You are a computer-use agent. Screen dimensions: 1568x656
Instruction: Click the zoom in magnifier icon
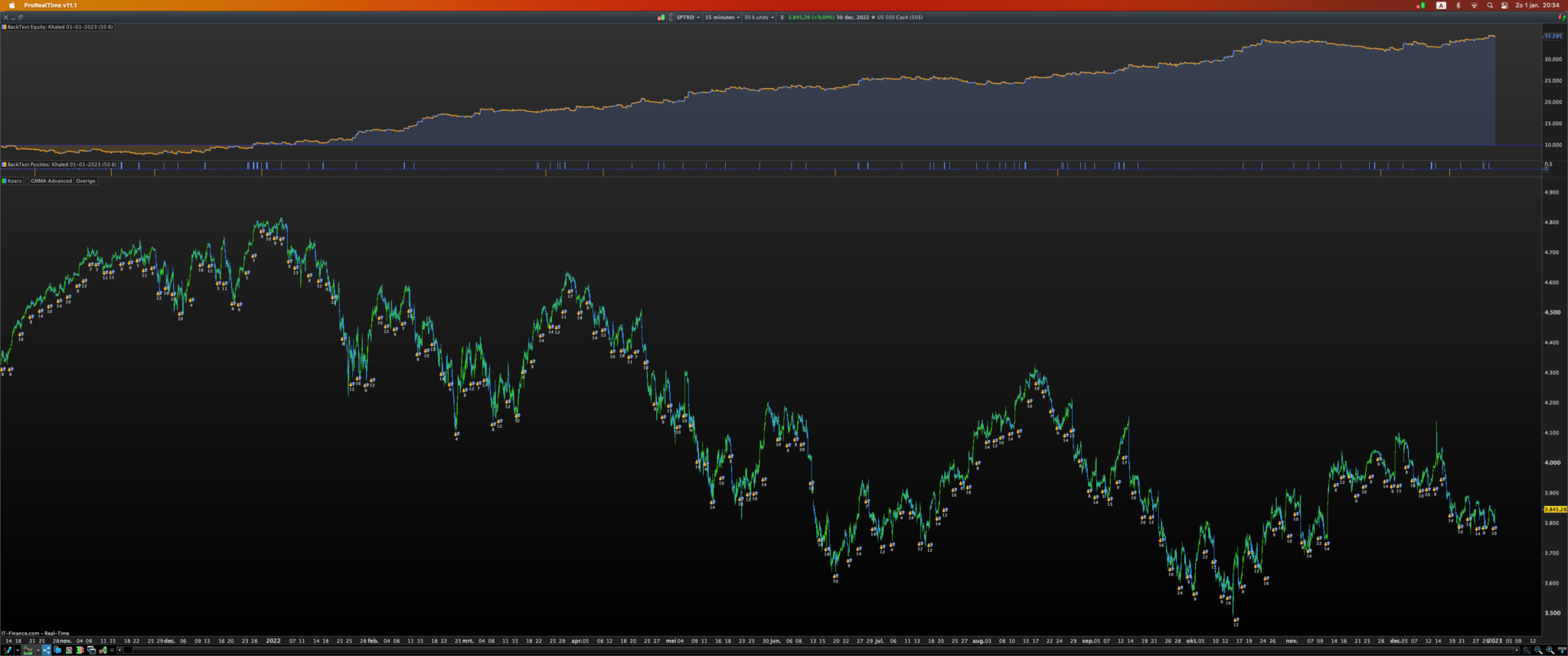[1550, 650]
